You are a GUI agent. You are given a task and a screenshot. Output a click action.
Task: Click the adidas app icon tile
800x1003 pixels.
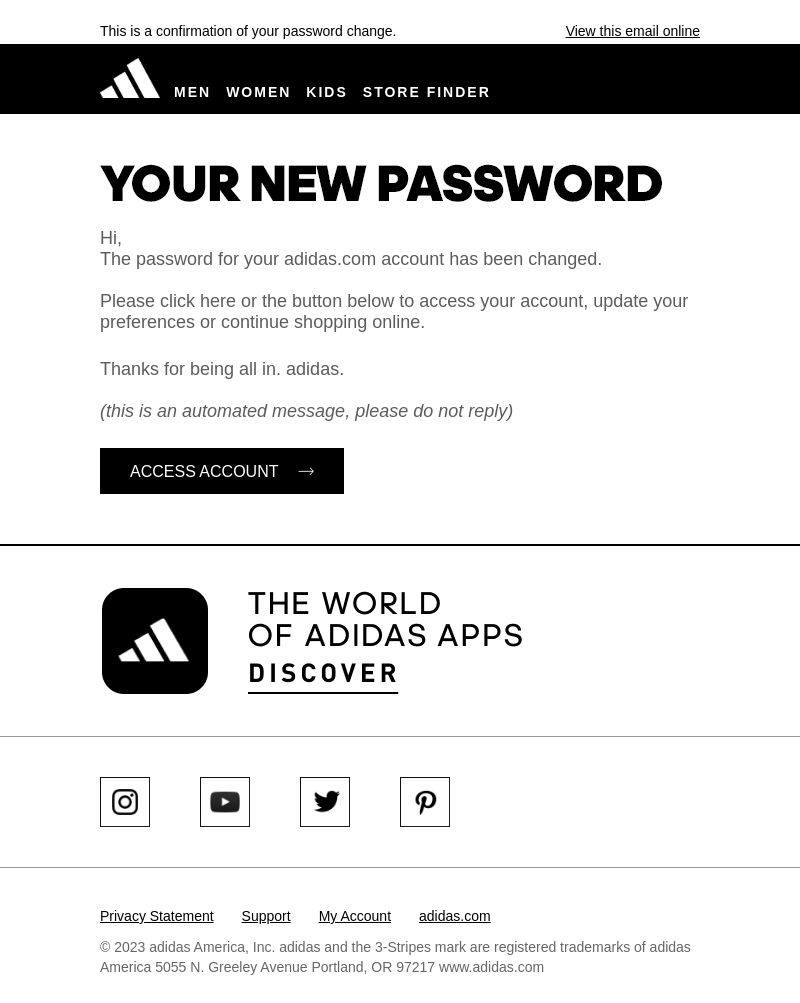click(155, 641)
